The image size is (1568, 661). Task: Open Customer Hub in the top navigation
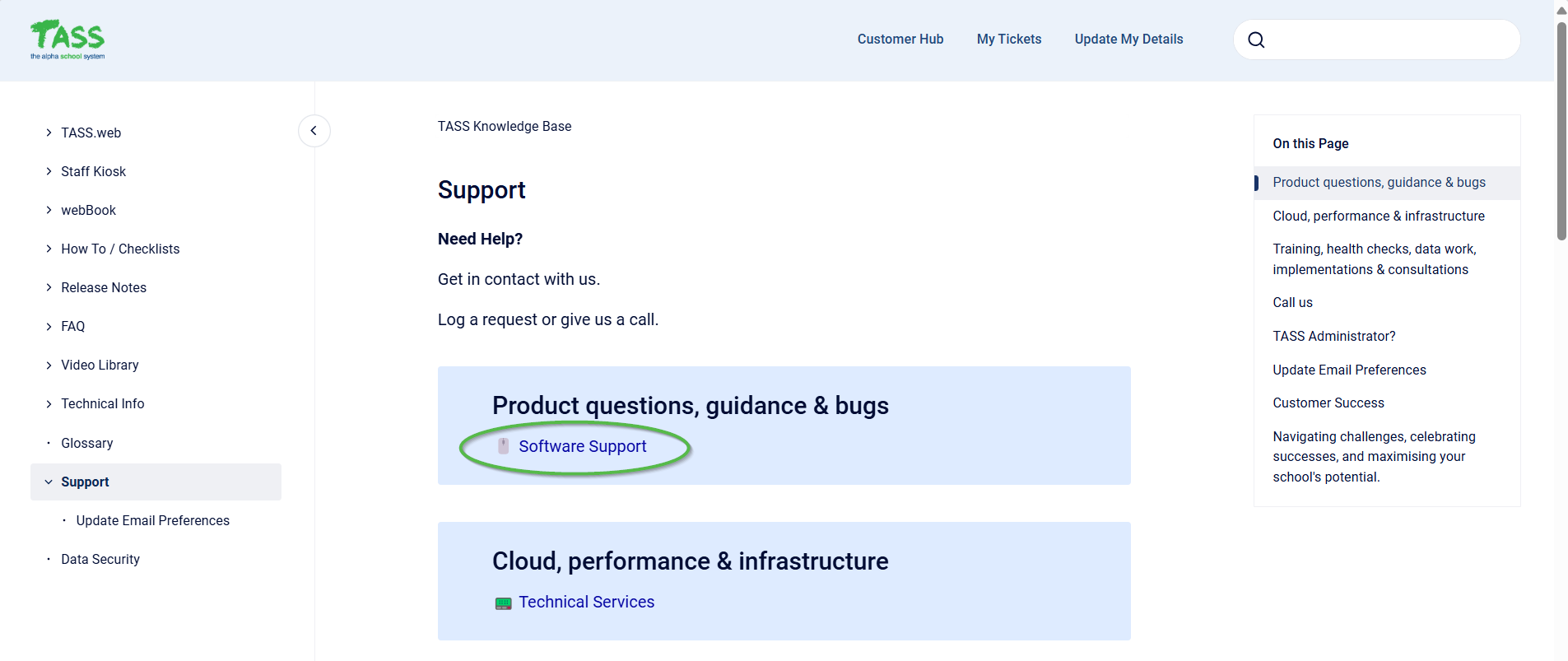coord(900,40)
